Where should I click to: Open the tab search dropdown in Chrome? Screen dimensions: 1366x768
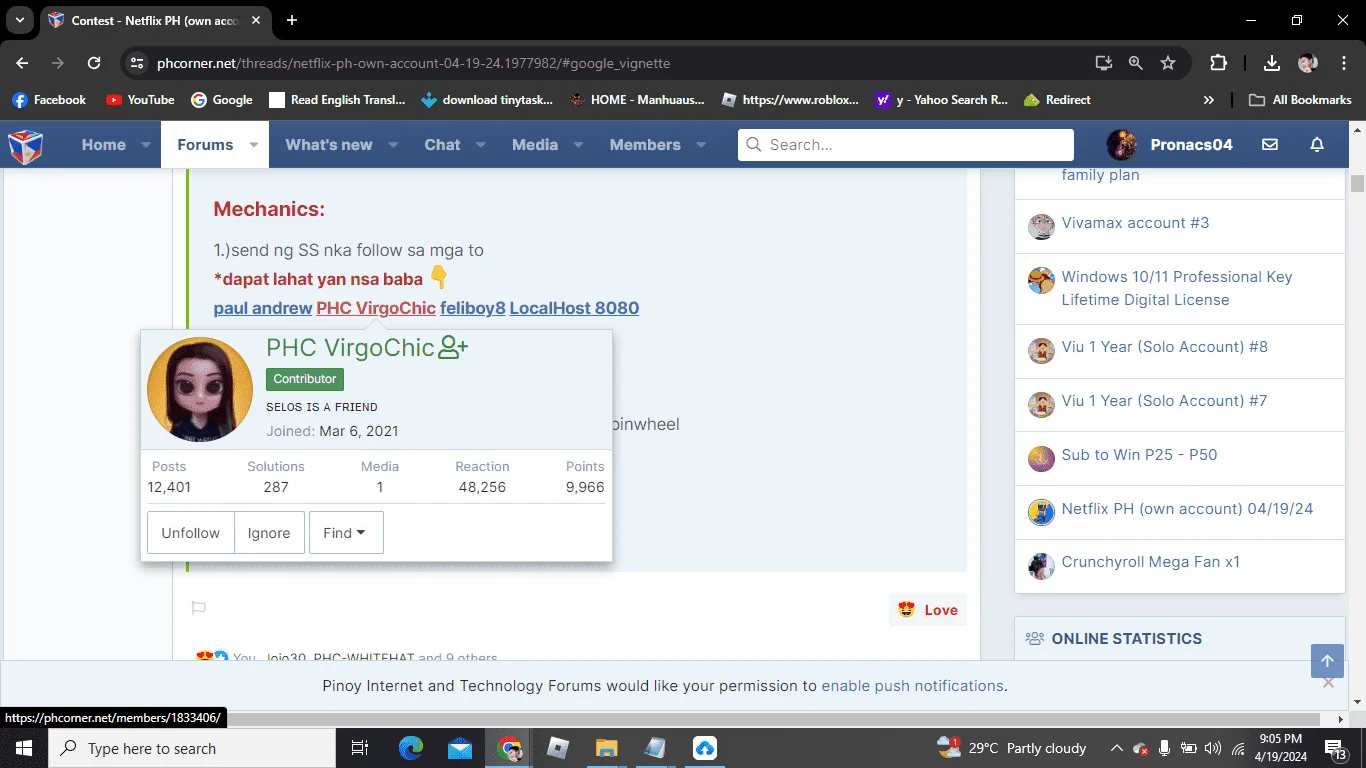click(x=19, y=20)
